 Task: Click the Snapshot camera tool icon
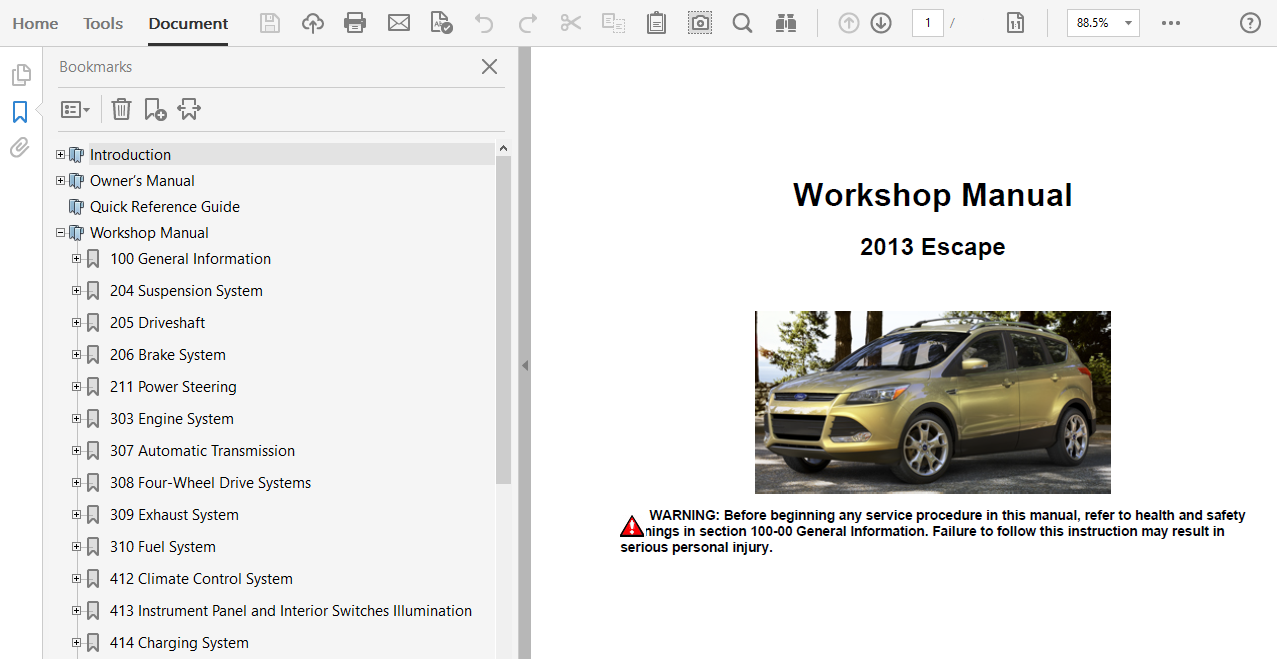(x=700, y=23)
